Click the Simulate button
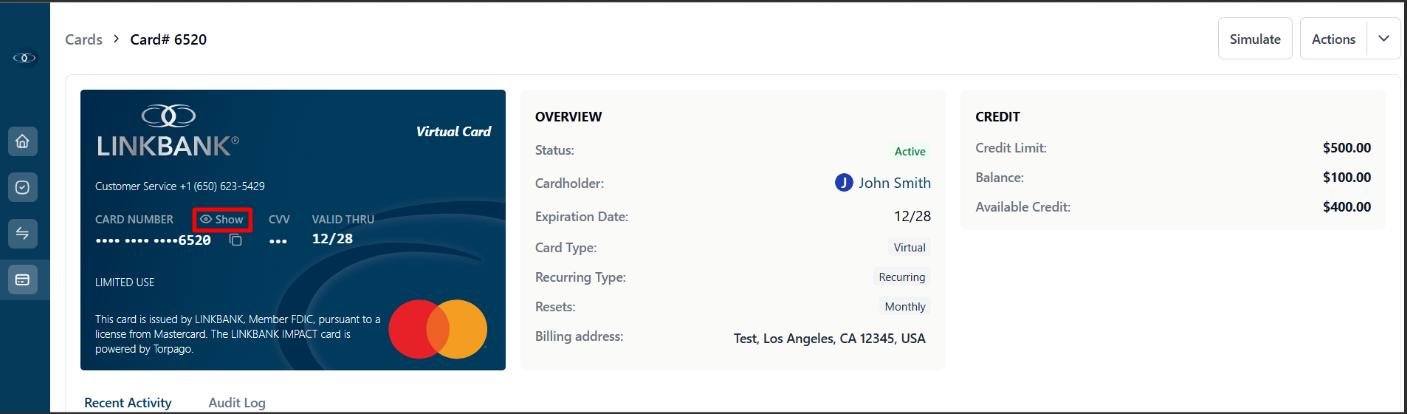Image resolution: width=1407 pixels, height=414 pixels. click(x=1255, y=39)
